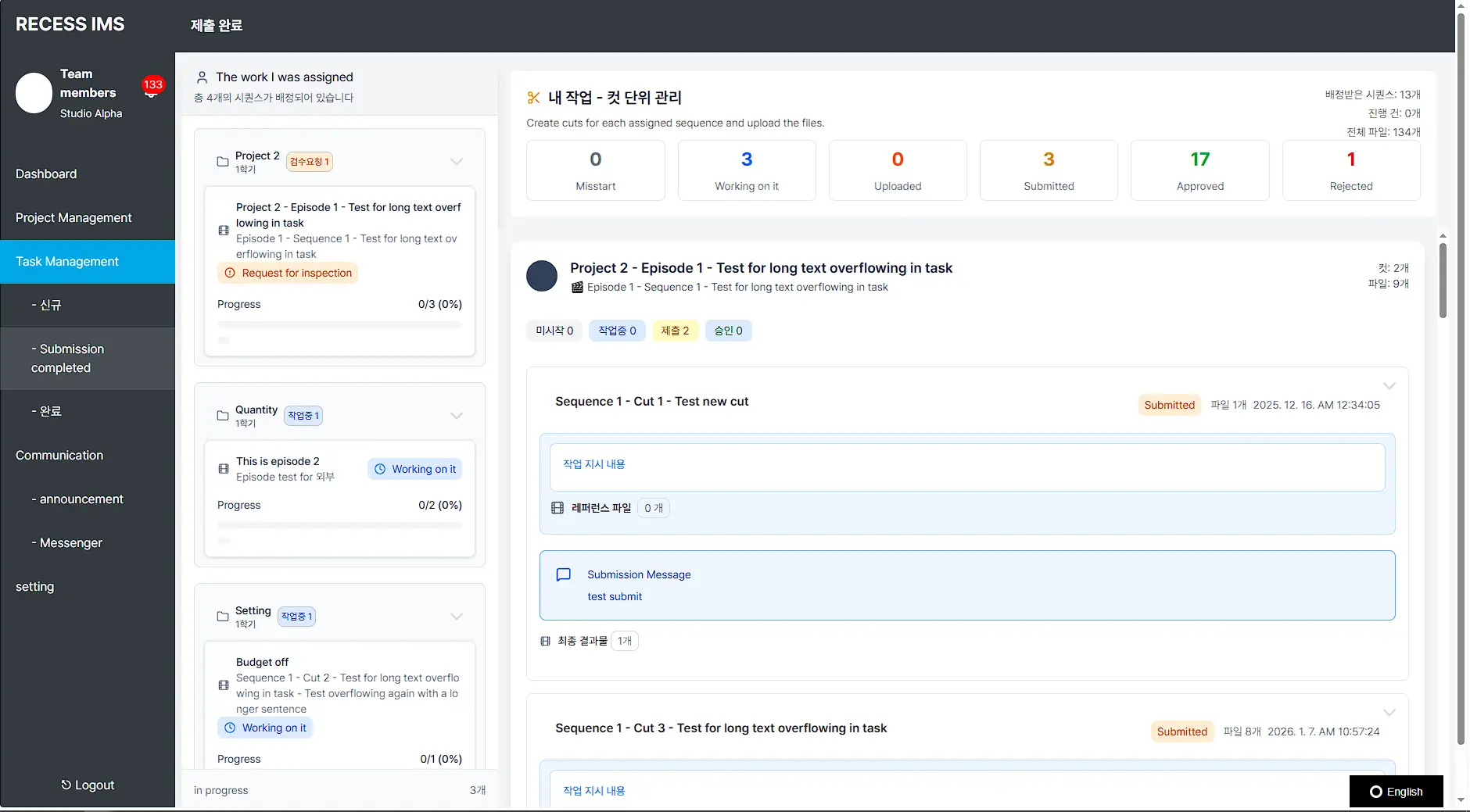This screenshot has width=1470, height=812.
Task: Click the folder icon next to Project 2
Action: point(221,161)
